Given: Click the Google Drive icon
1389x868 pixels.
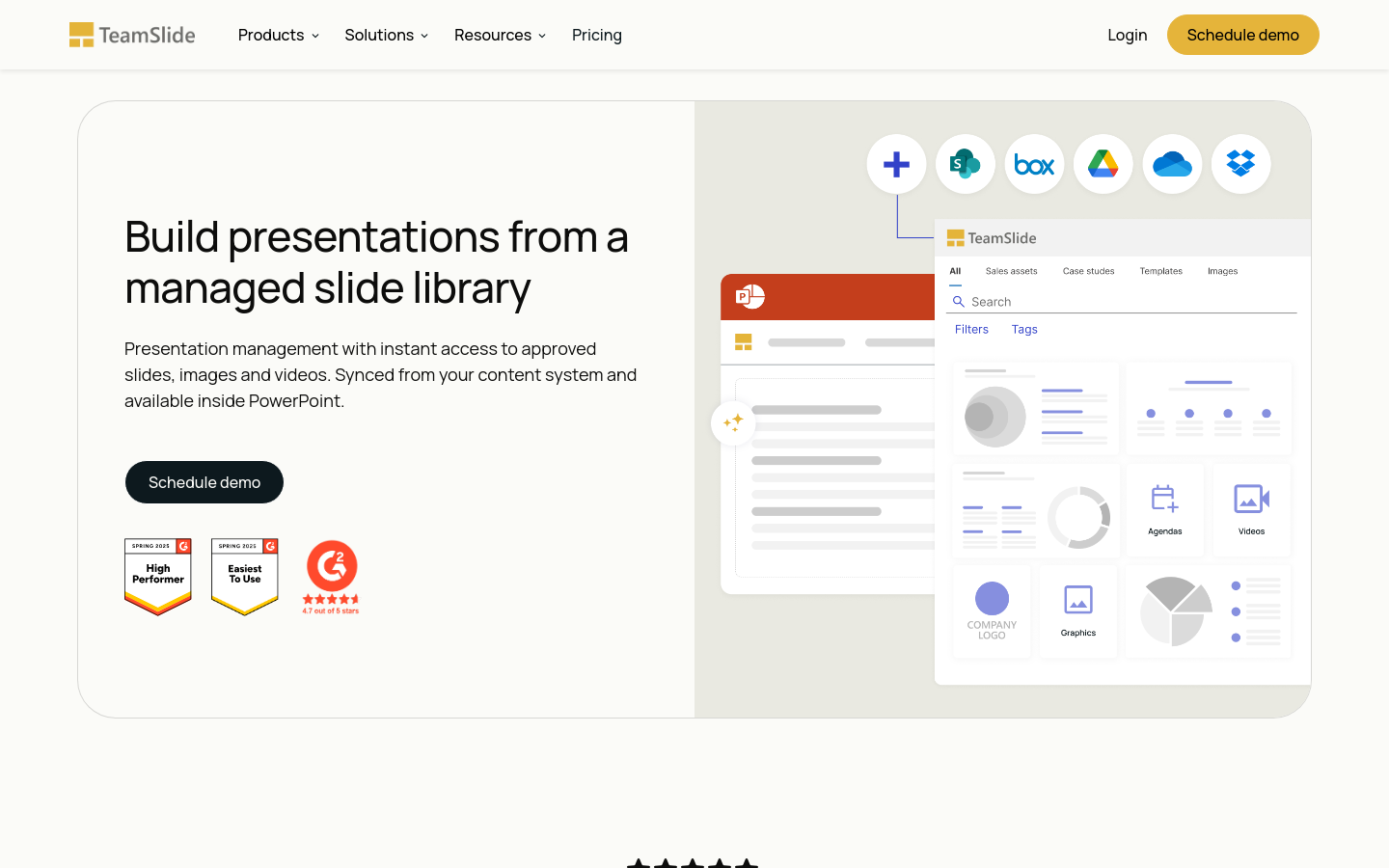Looking at the screenshot, I should (x=1103, y=164).
